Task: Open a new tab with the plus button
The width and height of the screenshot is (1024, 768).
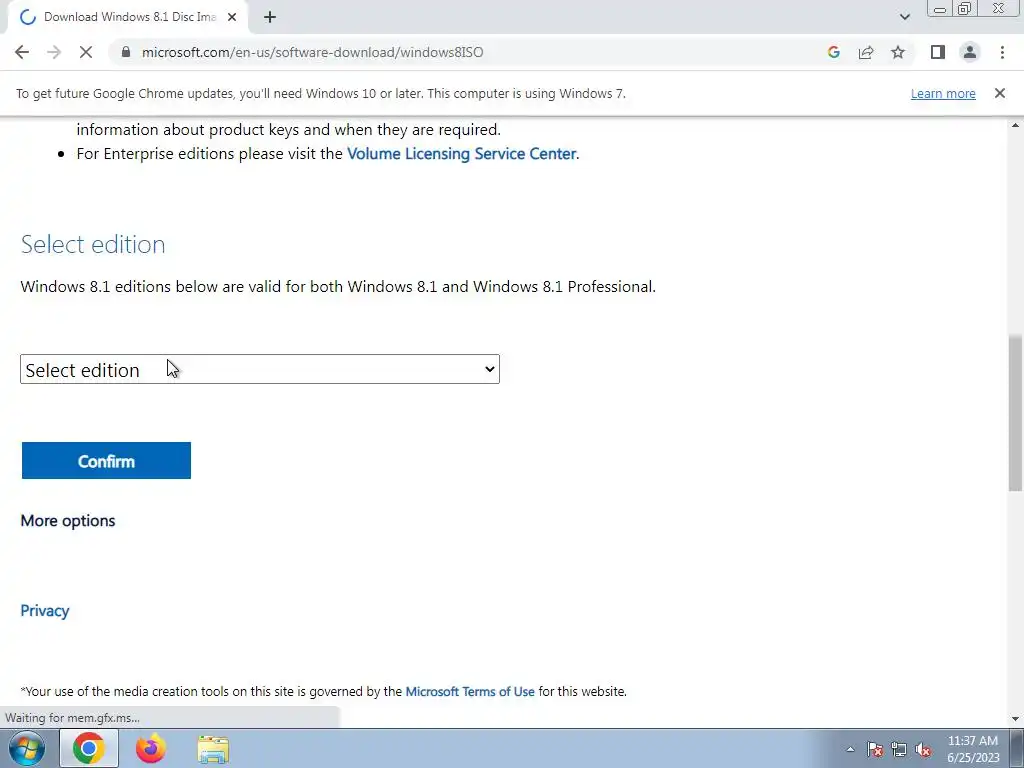Action: pyautogui.click(x=270, y=17)
